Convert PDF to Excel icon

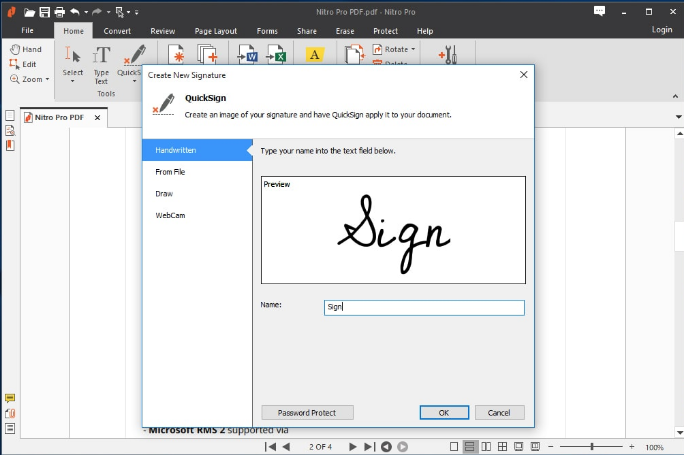[x=276, y=55]
